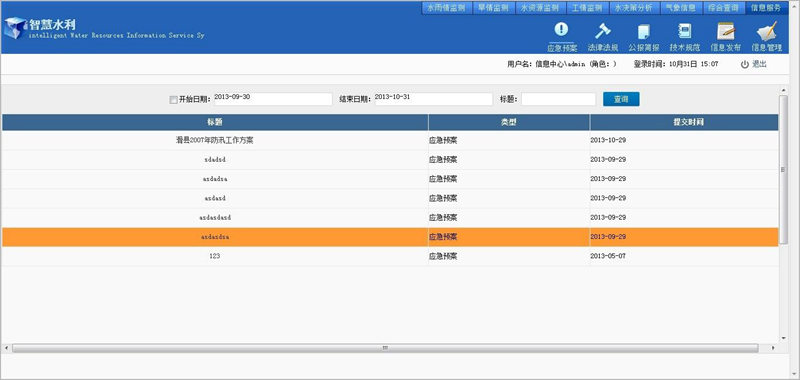Viewport: 800px width, 380px height.
Task: Click the vertical scrollbar thumb
Action: coord(784,171)
